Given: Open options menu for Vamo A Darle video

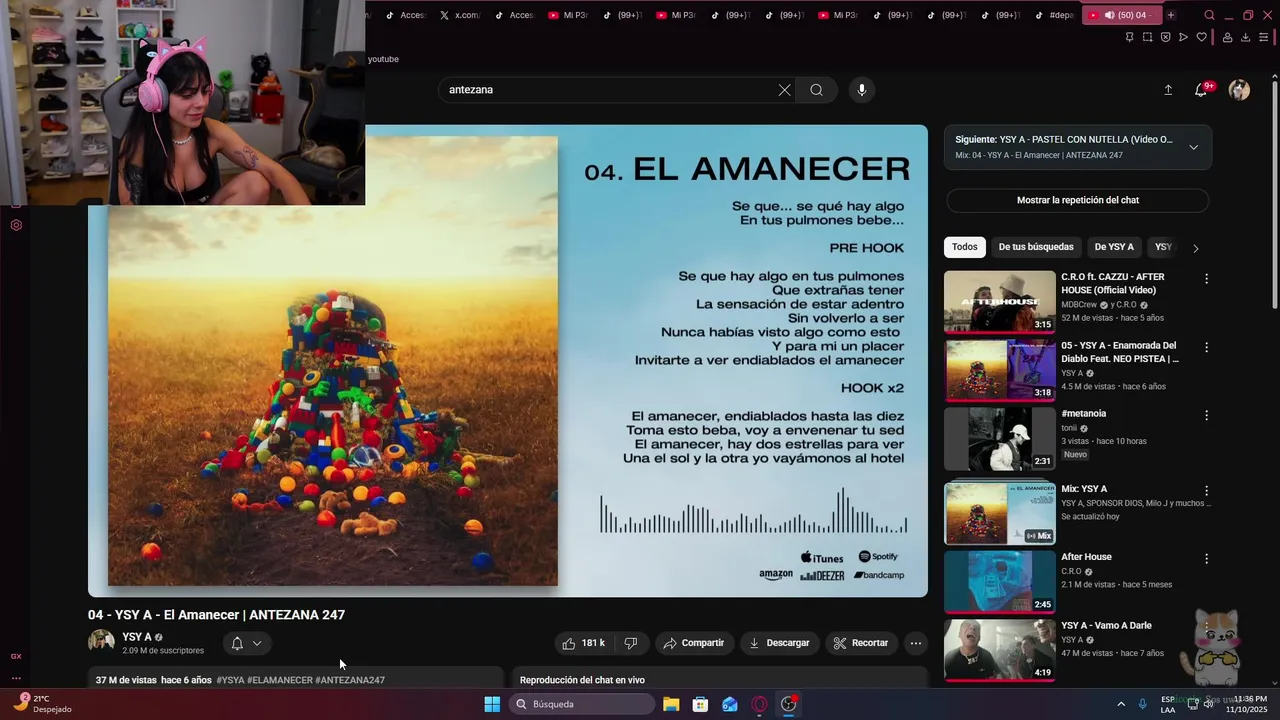Looking at the screenshot, I should 1206,627.
